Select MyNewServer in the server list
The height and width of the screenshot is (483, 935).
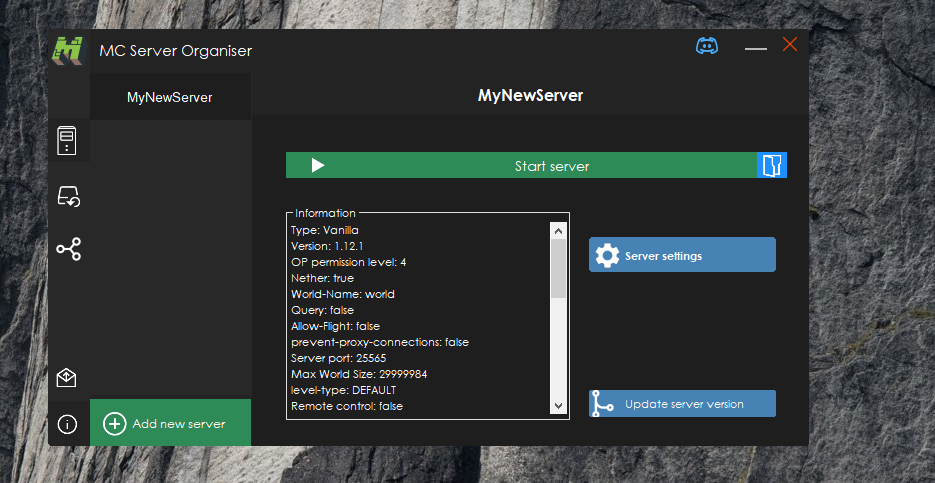(169, 98)
